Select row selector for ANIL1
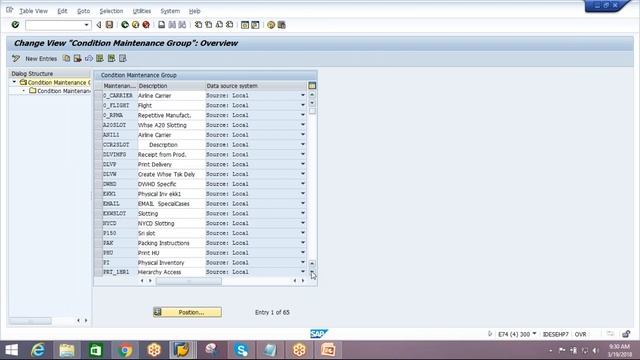This screenshot has width=640, height=360. pos(98,135)
